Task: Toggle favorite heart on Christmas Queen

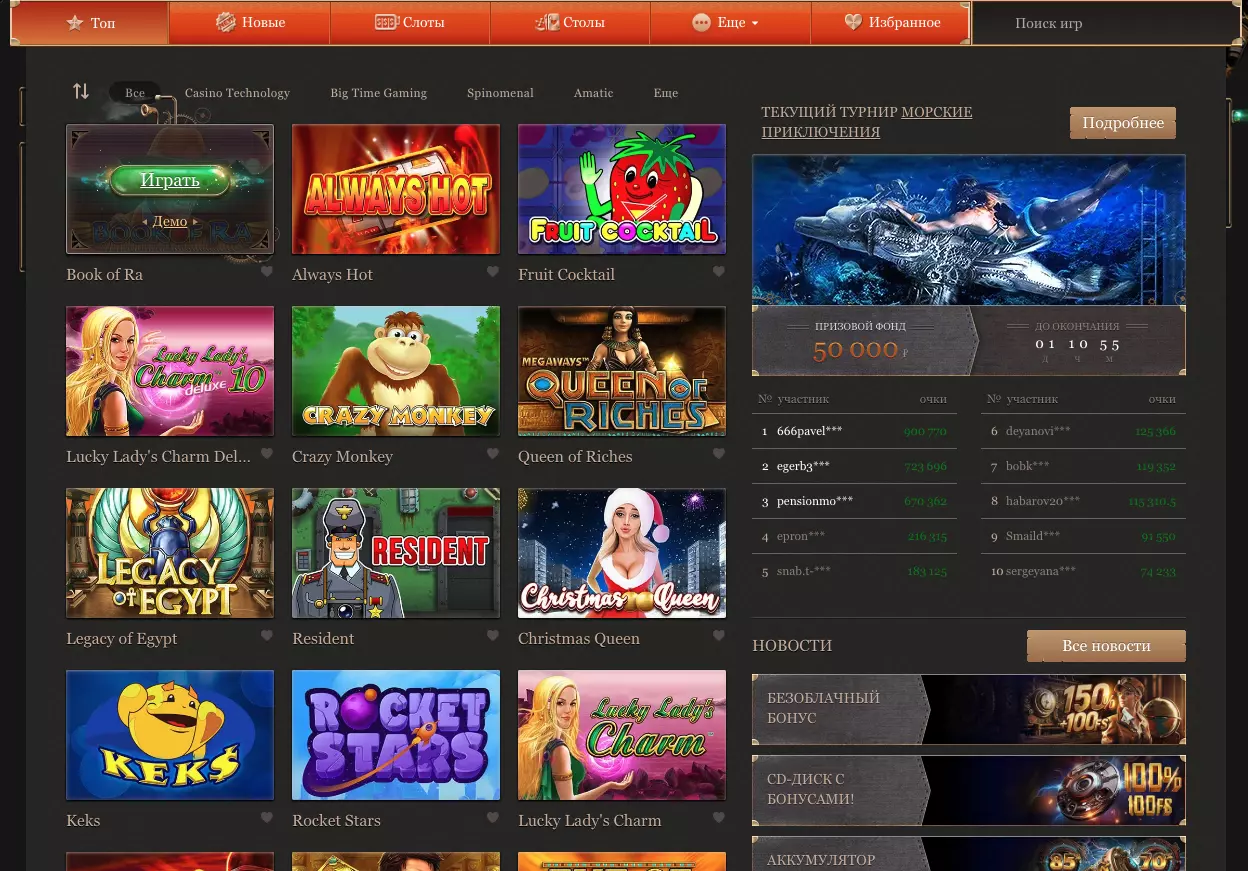Action: click(719, 635)
